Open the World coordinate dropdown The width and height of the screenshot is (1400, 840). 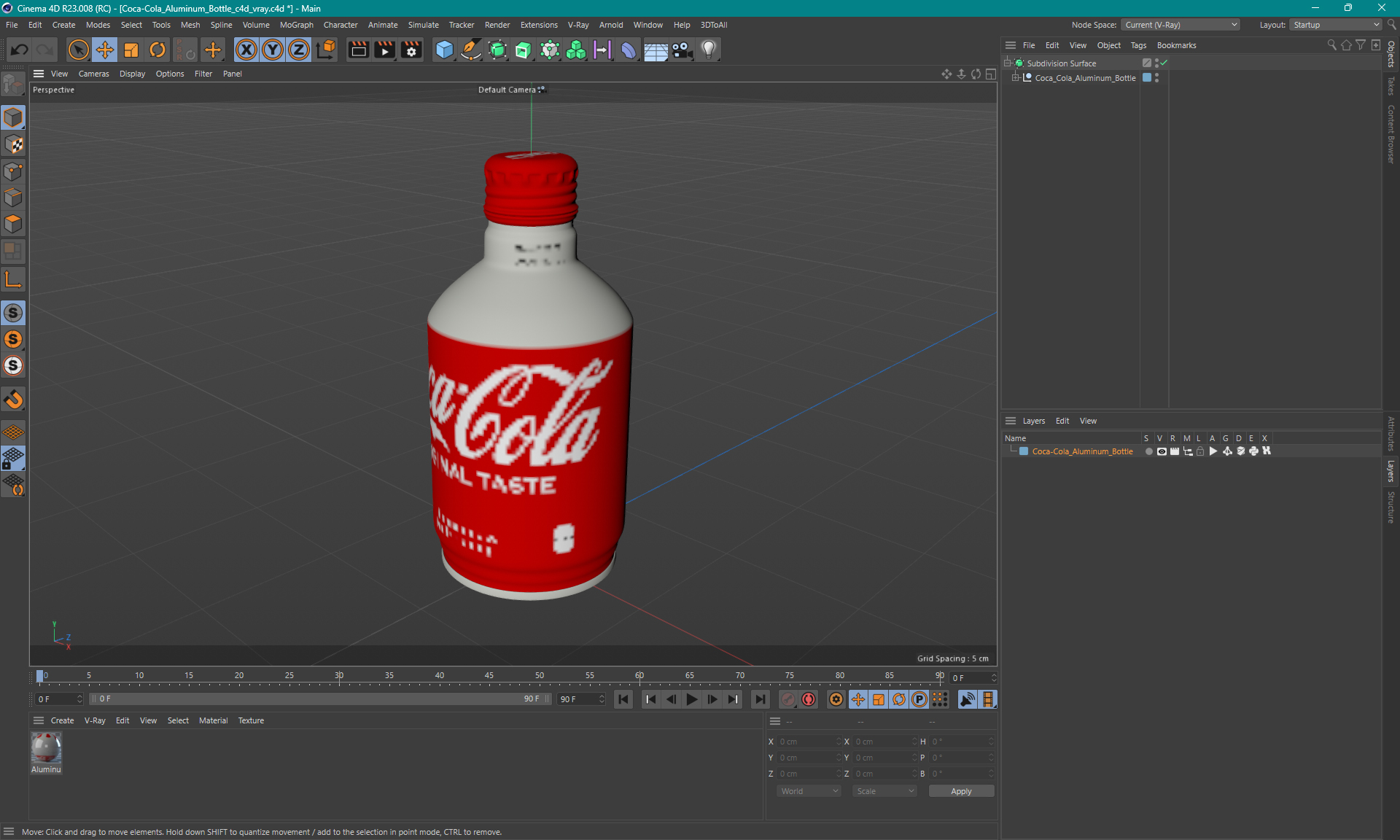click(809, 791)
